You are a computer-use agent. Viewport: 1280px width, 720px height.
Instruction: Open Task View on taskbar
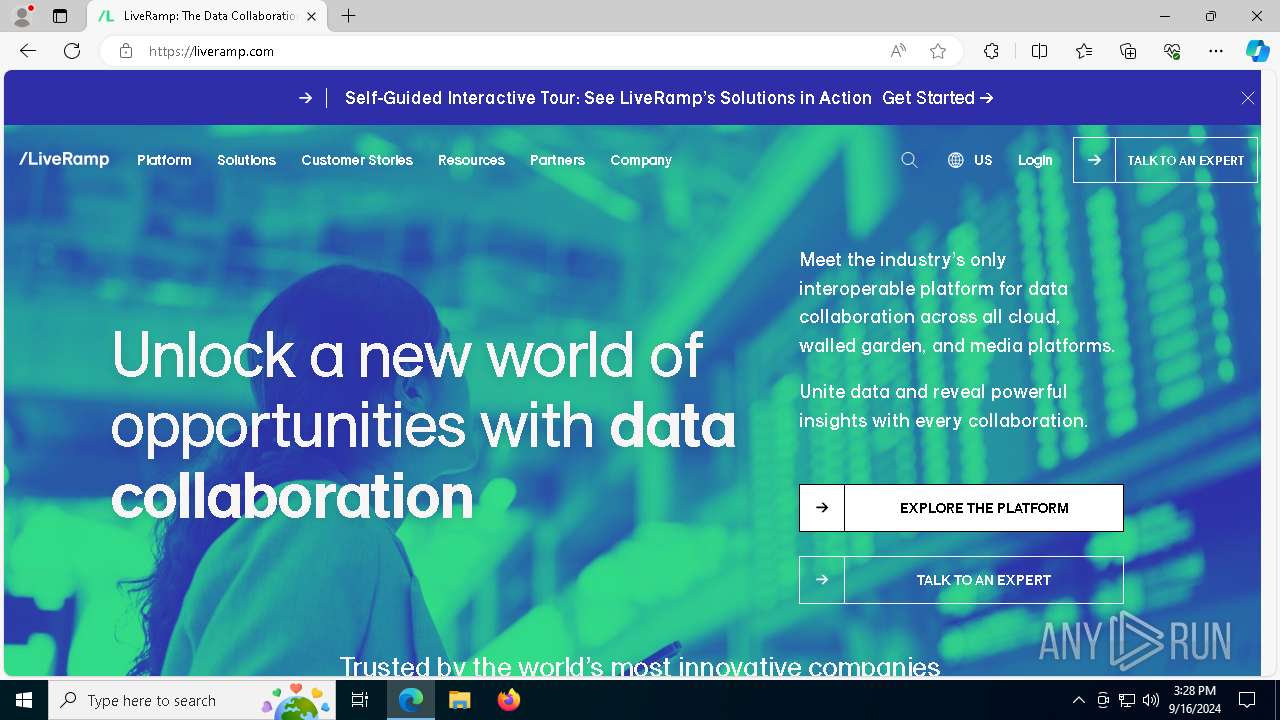click(361, 700)
